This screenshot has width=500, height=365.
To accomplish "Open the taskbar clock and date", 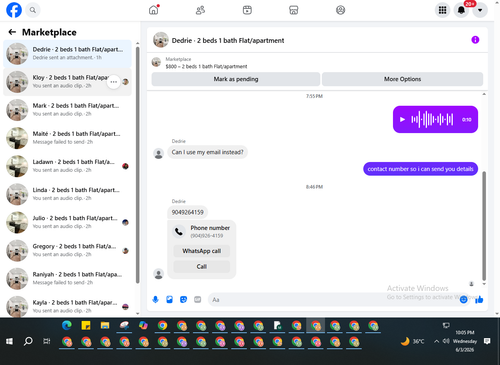I will pos(465,341).
